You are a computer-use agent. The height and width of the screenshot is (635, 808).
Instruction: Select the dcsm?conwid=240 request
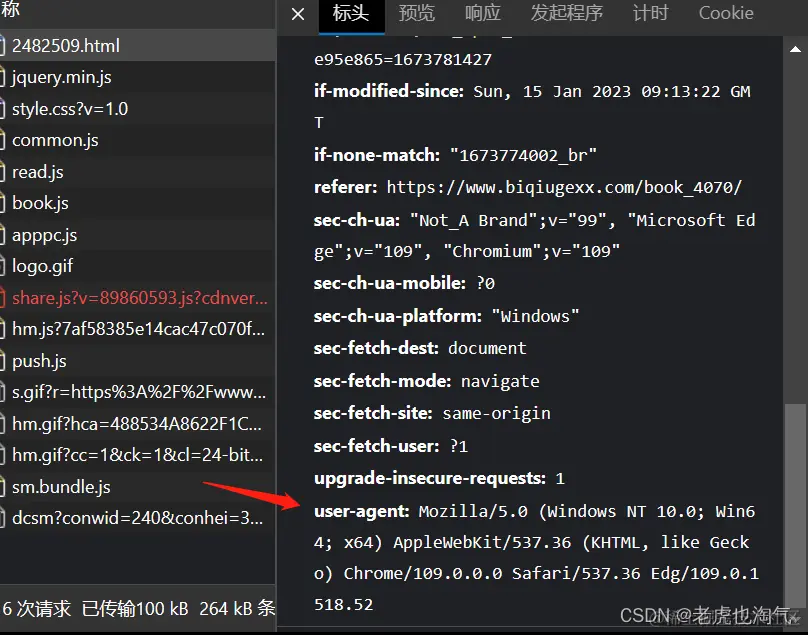(138, 517)
